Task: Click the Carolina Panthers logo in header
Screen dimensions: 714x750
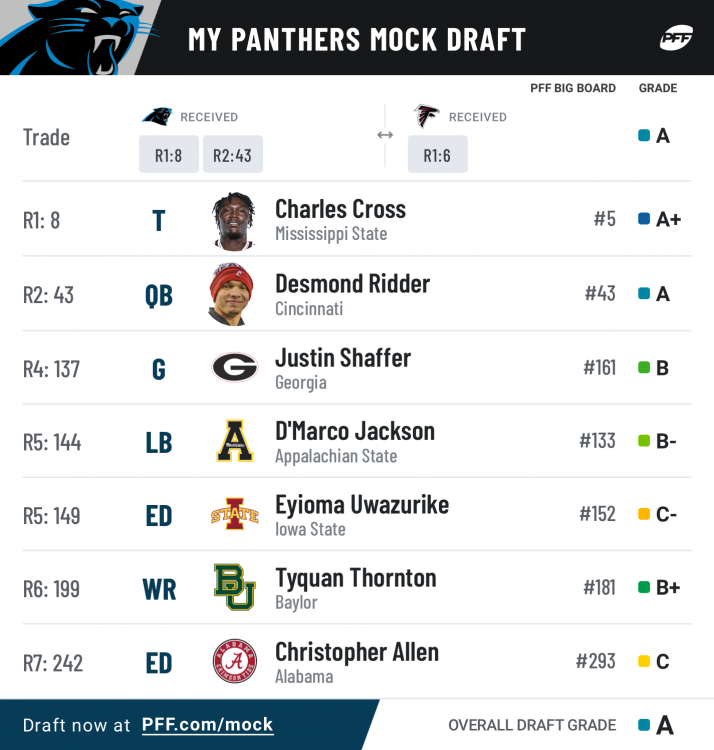Action: pyautogui.click(x=80, y=37)
